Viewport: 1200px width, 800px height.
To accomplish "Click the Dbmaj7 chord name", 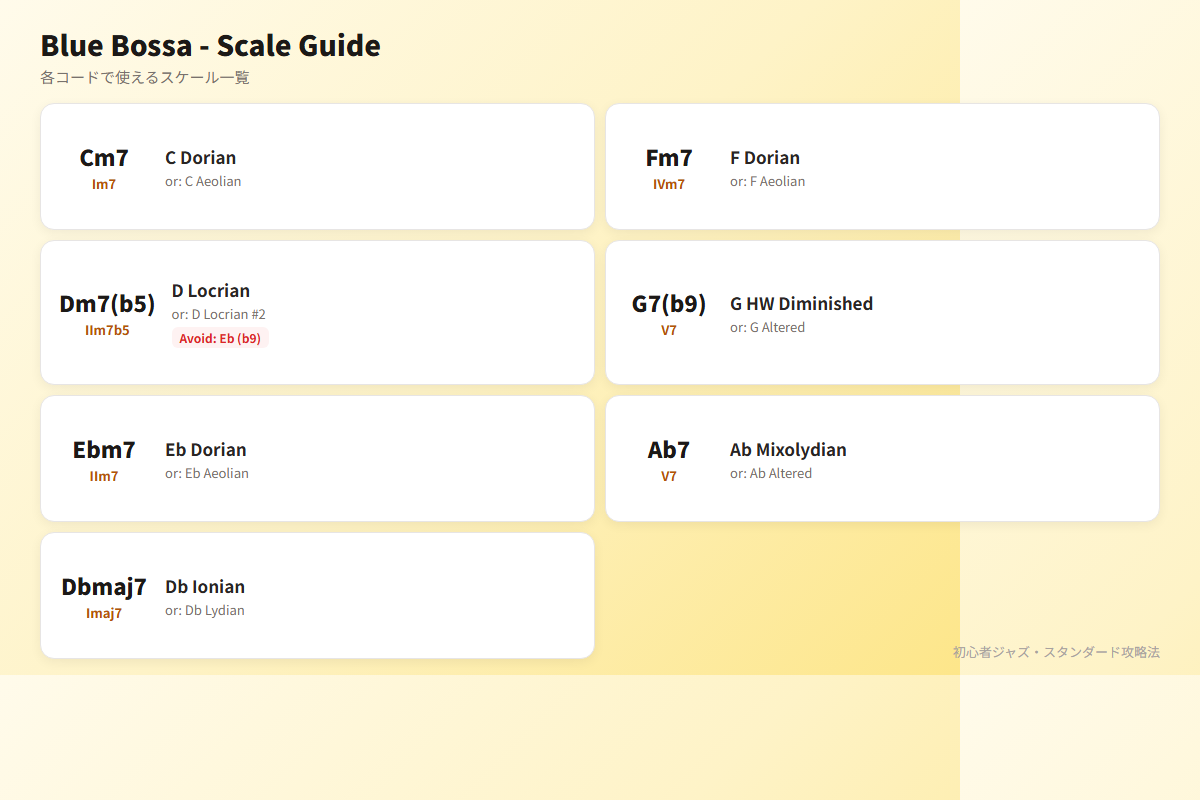I will pyautogui.click(x=104, y=587).
